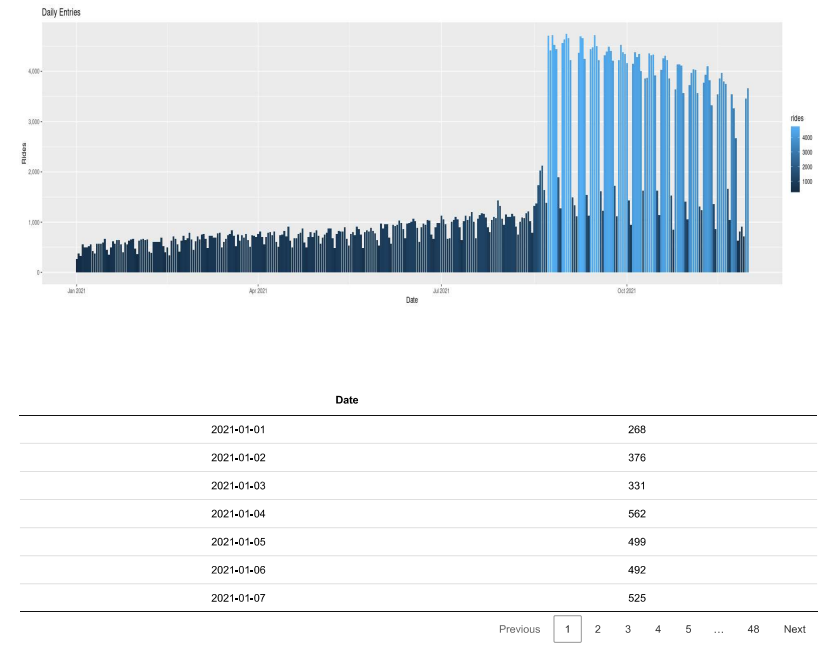
Task: Select the 2021-01-01 date cell
Action: tap(238, 429)
